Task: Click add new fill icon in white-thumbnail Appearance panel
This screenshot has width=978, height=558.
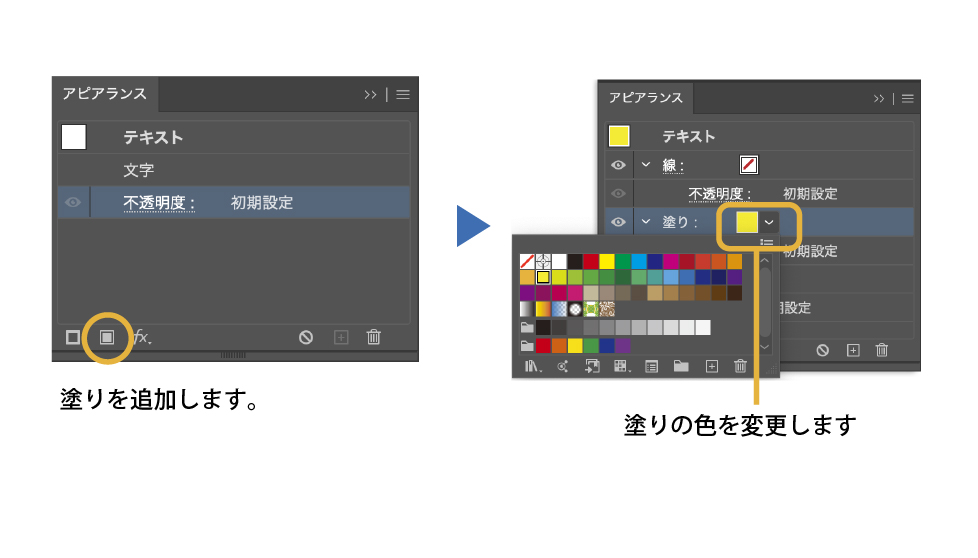Action: pyautogui.click(x=107, y=337)
